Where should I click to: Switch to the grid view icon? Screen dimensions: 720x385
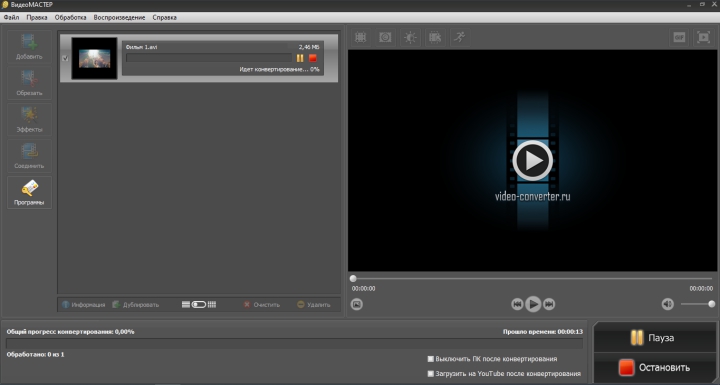212,305
